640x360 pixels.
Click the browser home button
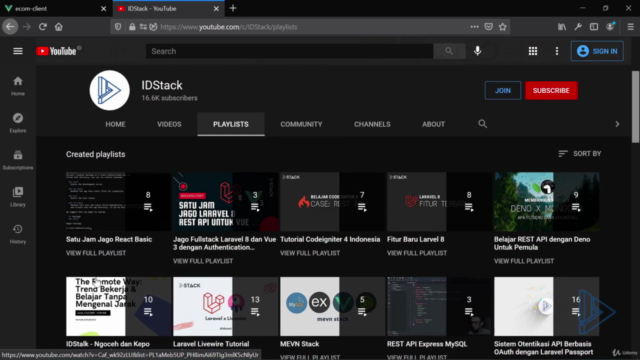pos(59,27)
